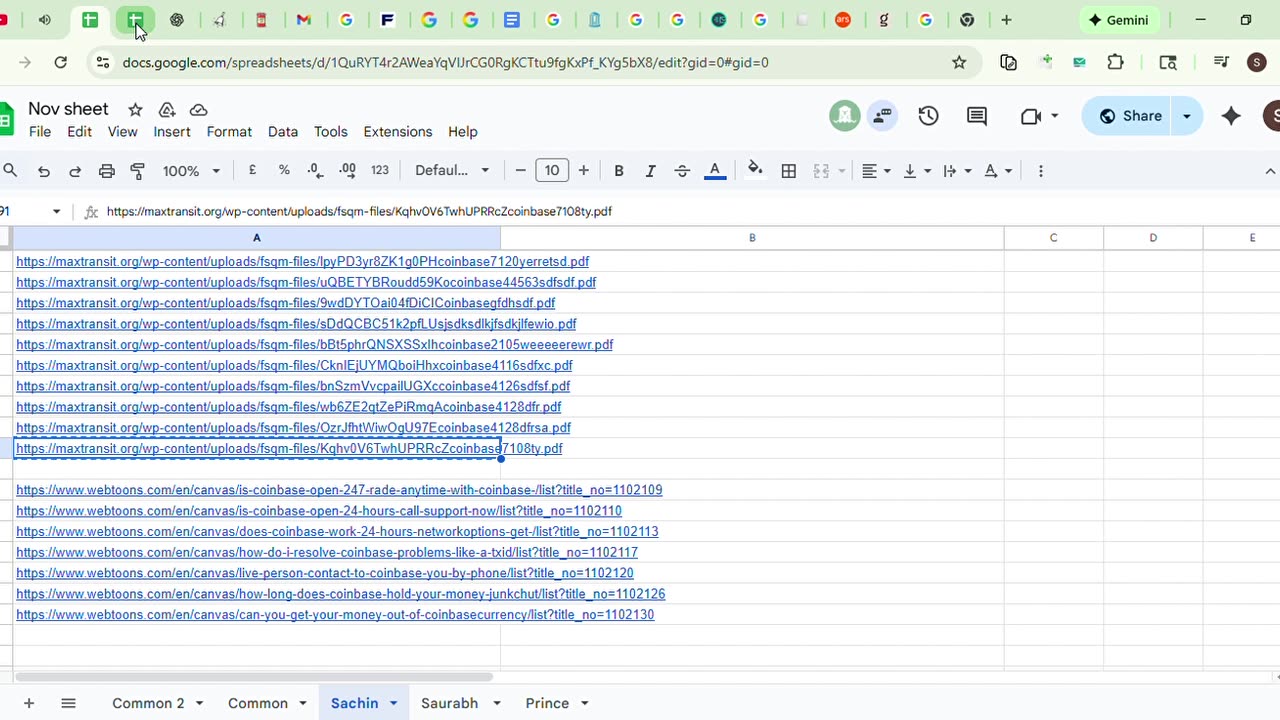Switch to the Saurabh sheet tab
Image resolution: width=1280 pixels, height=720 pixels.
pos(449,703)
